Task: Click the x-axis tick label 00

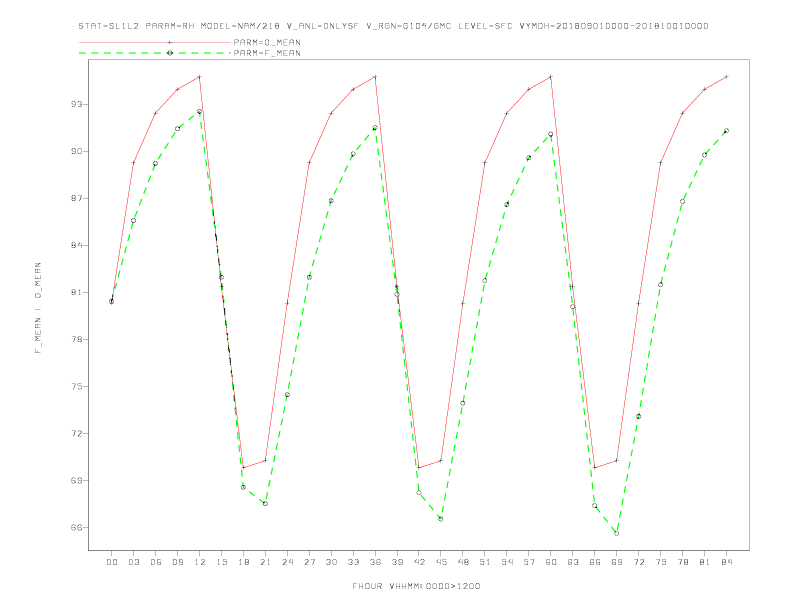Action: (x=112, y=562)
